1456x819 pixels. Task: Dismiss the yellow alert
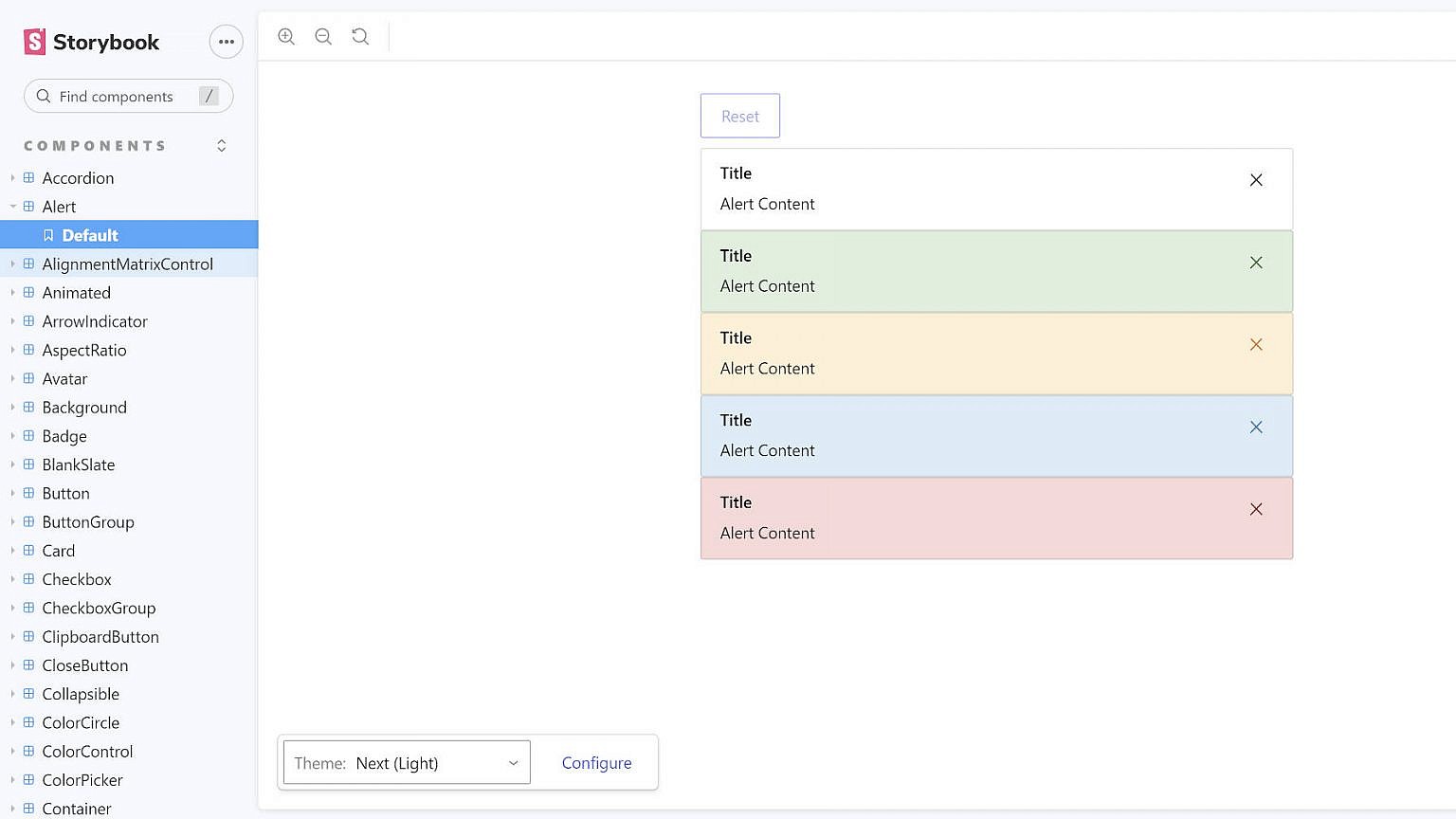pyautogui.click(x=1256, y=344)
